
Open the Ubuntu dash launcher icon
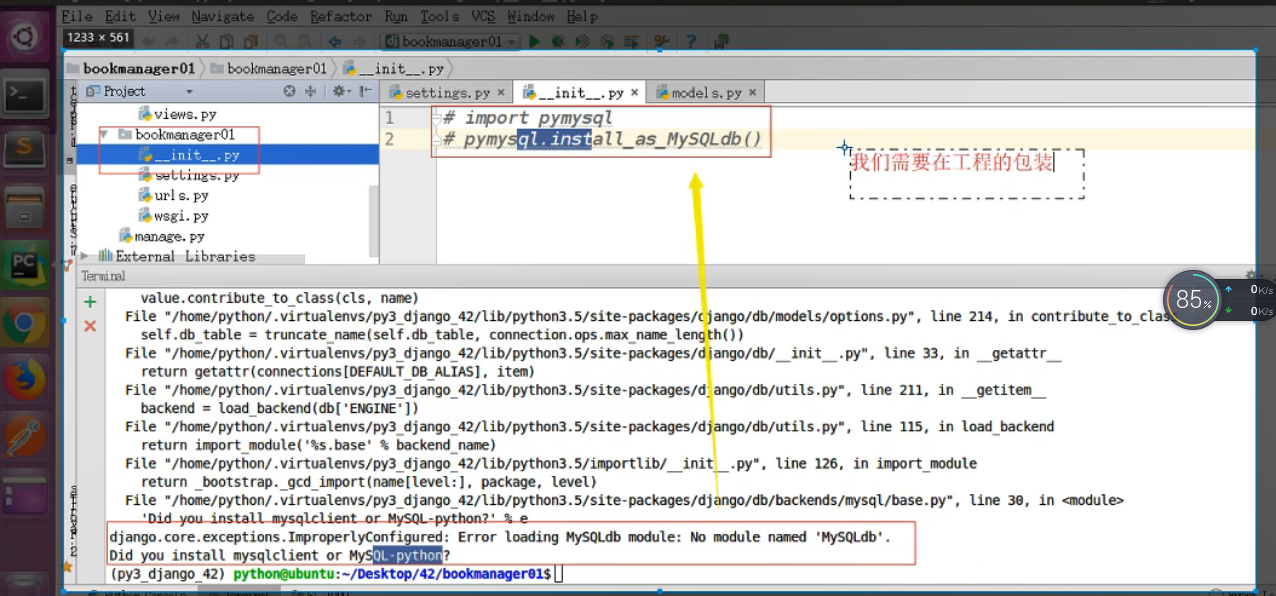tap(24, 38)
